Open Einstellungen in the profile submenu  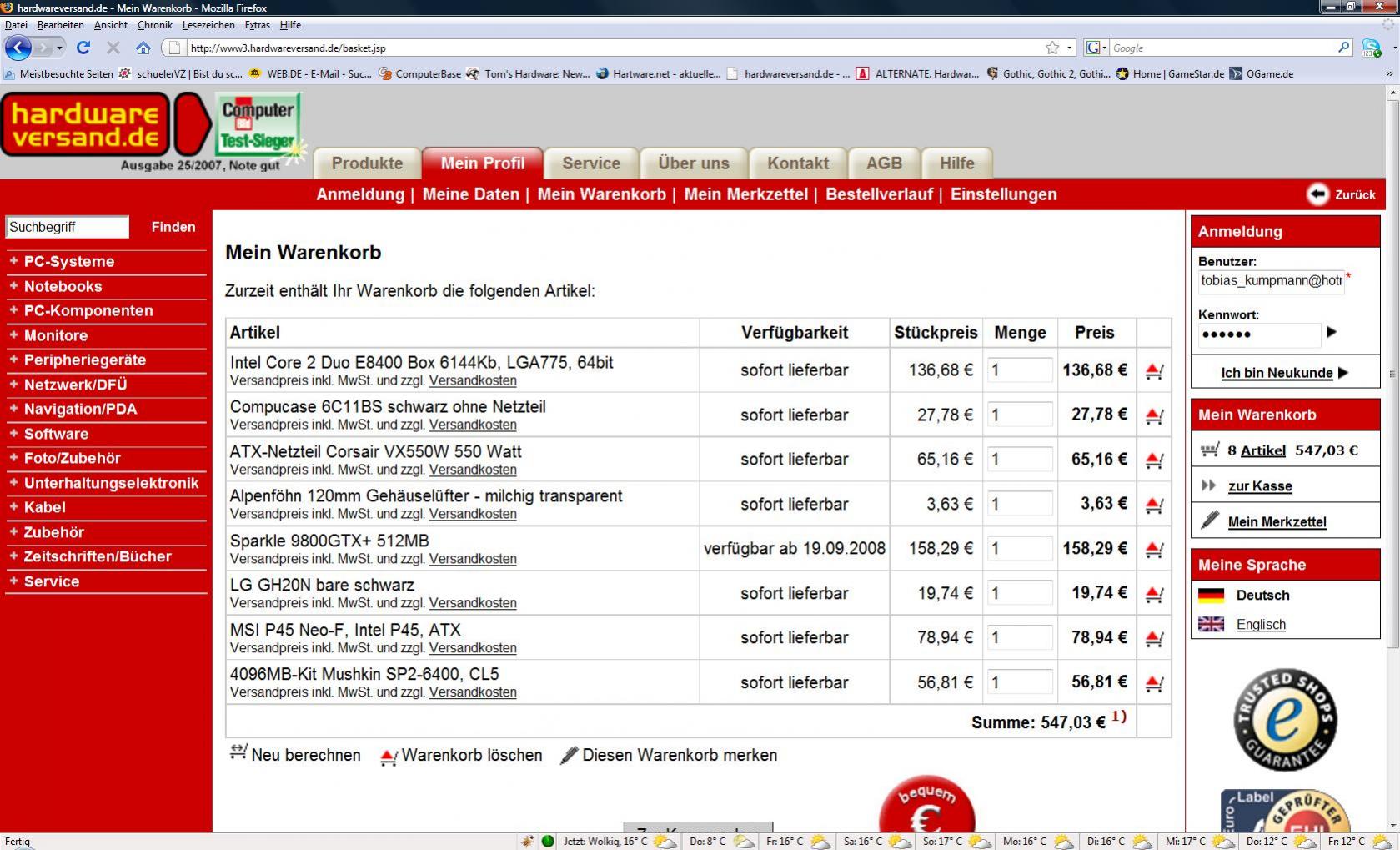click(x=1003, y=194)
